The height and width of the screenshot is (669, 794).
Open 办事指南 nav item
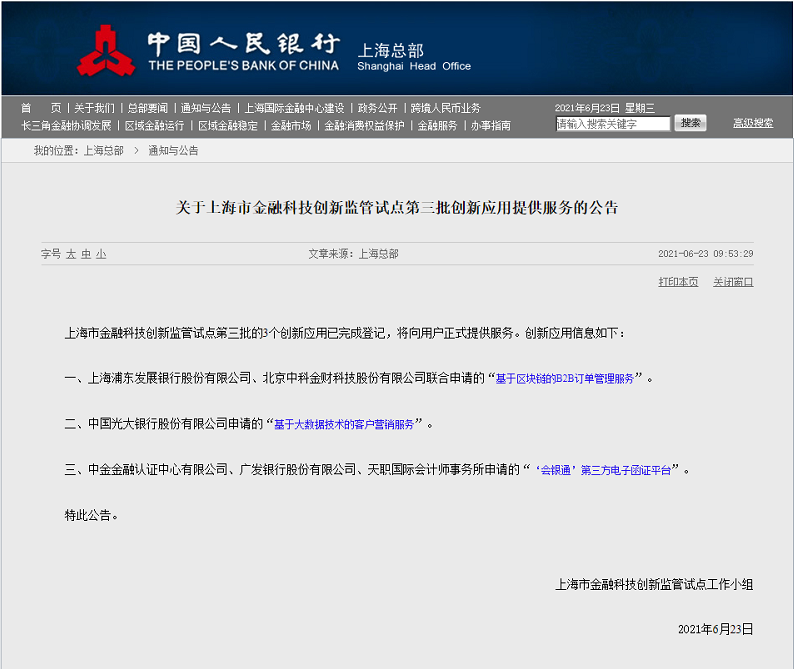[x=491, y=125]
